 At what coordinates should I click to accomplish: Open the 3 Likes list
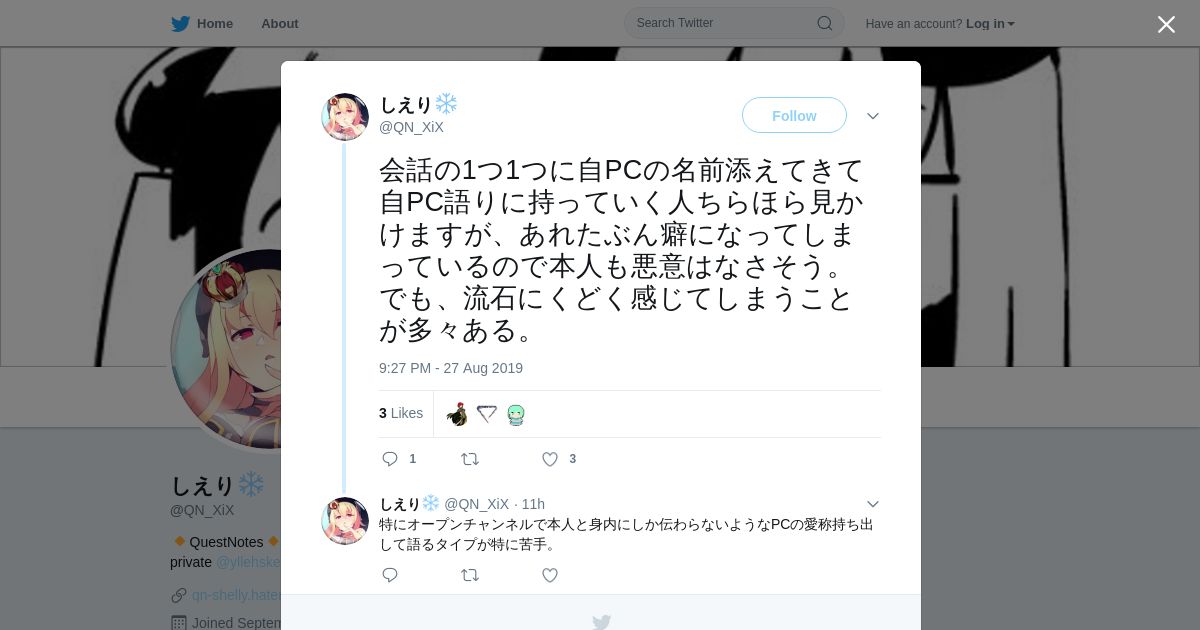pyautogui.click(x=401, y=413)
